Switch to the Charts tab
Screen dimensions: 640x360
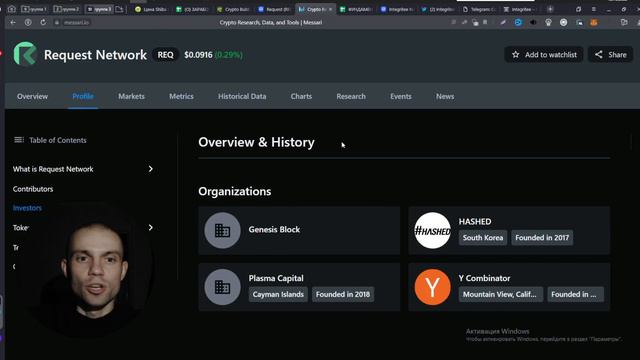pyautogui.click(x=301, y=96)
